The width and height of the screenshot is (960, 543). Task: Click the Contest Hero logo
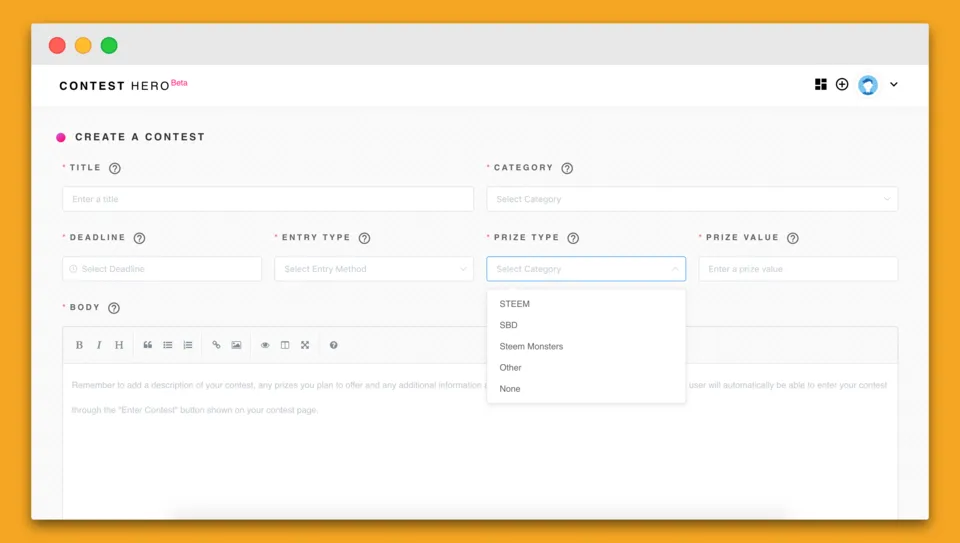coord(123,85)
